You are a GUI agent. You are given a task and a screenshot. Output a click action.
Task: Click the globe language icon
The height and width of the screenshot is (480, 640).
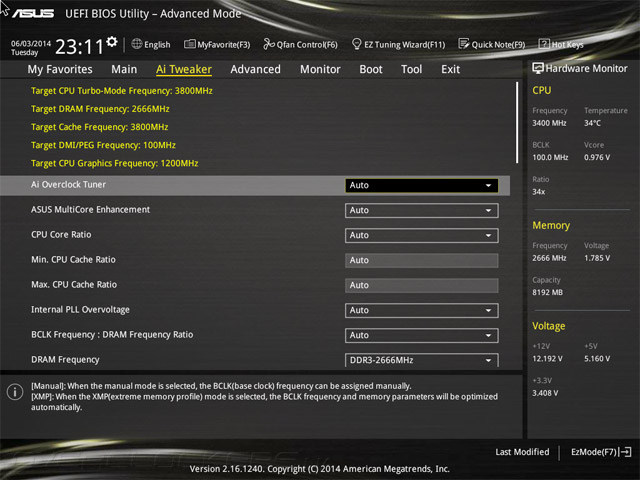(137, 44)
